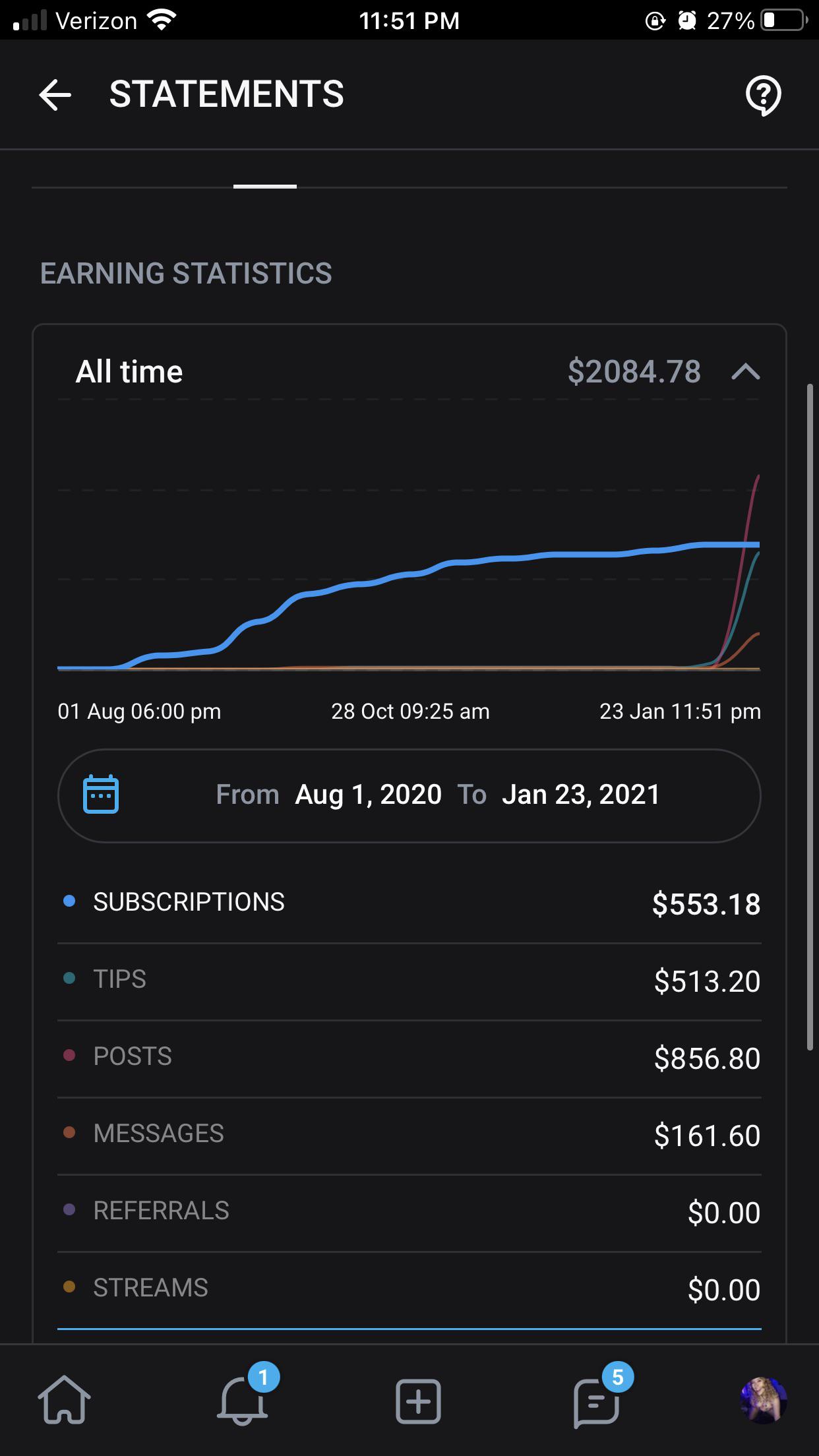Screen dimensions: 819x1456
Task: Toggle Posts series in chart legend
Action: (x=132, y=1056)
